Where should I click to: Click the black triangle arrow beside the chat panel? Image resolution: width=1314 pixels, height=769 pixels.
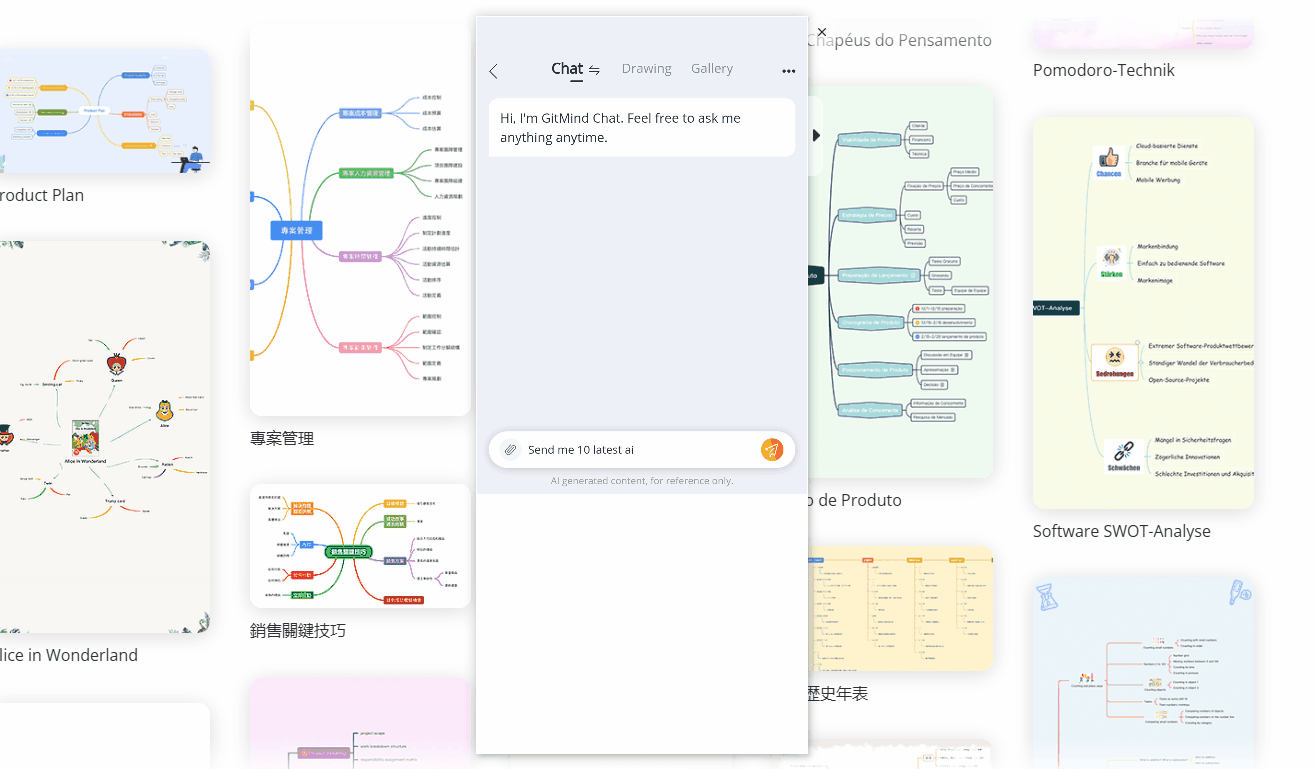(x=817, y=135)
